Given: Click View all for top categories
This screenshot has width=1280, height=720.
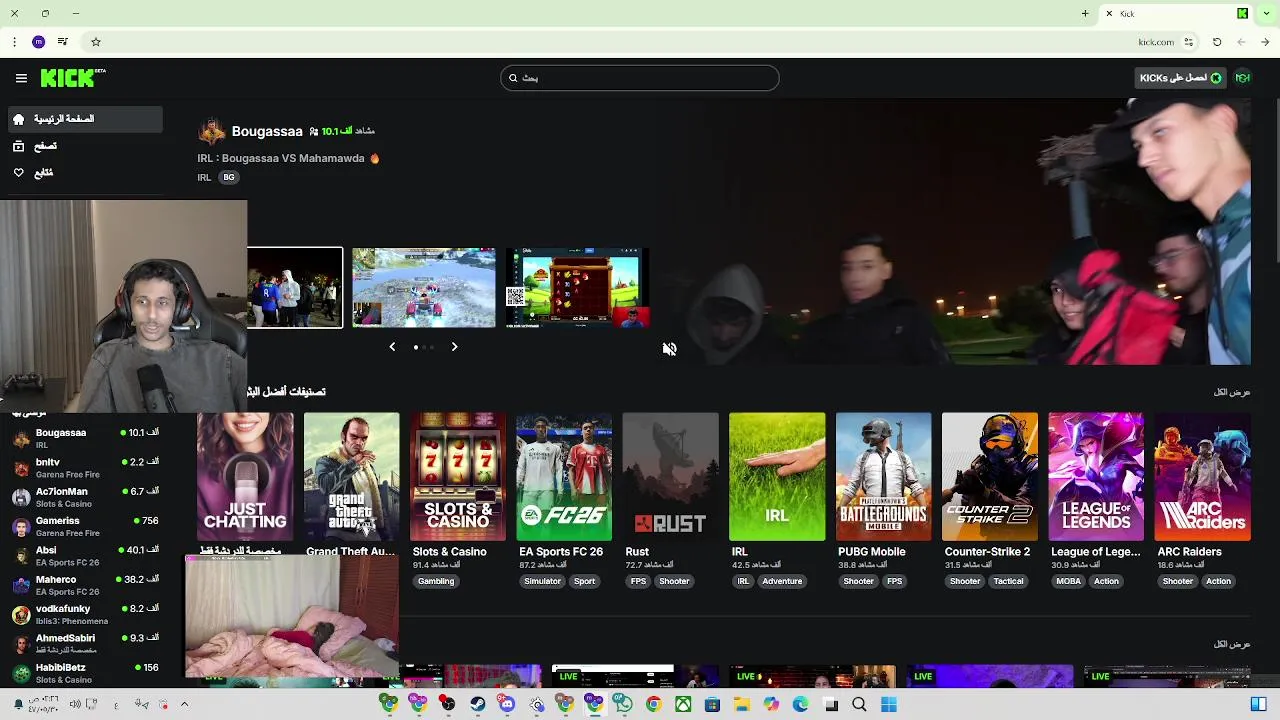Looking at the screenshot, I should 1232,392.
